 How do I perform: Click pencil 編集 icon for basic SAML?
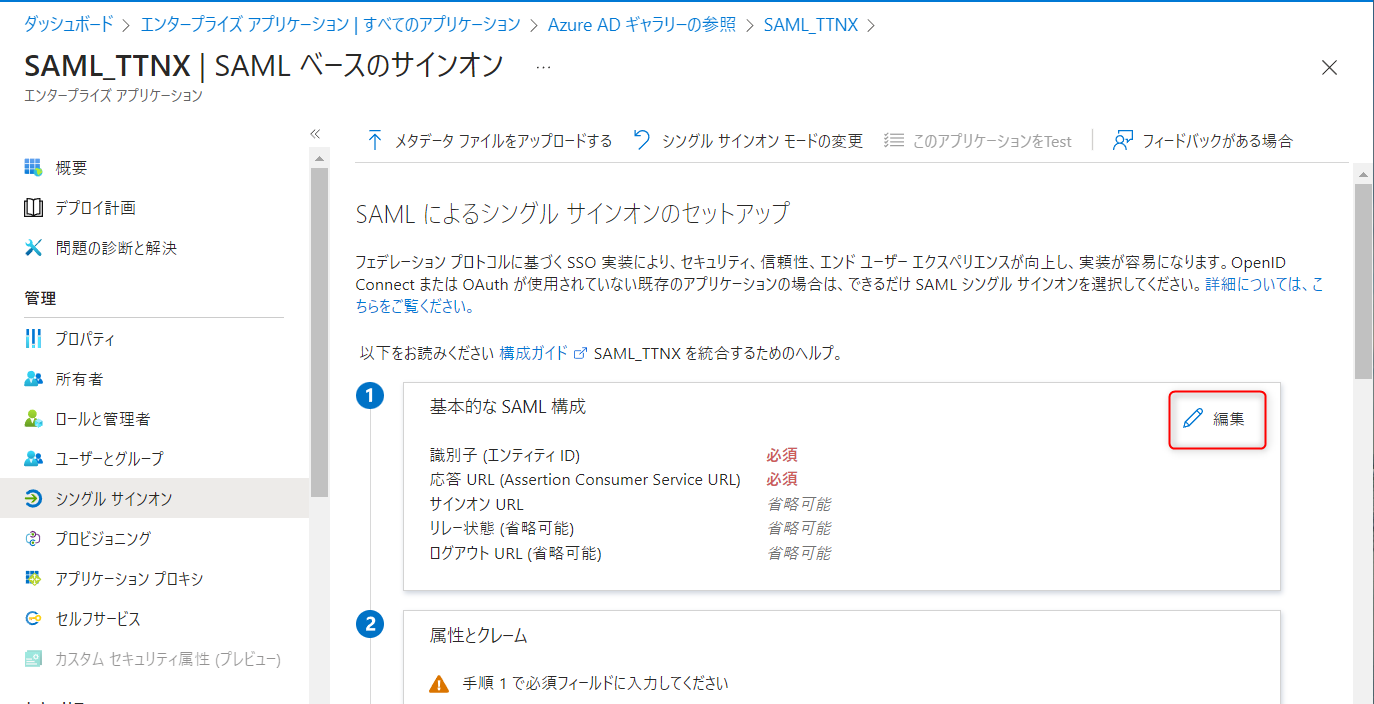coord(1192,419)
